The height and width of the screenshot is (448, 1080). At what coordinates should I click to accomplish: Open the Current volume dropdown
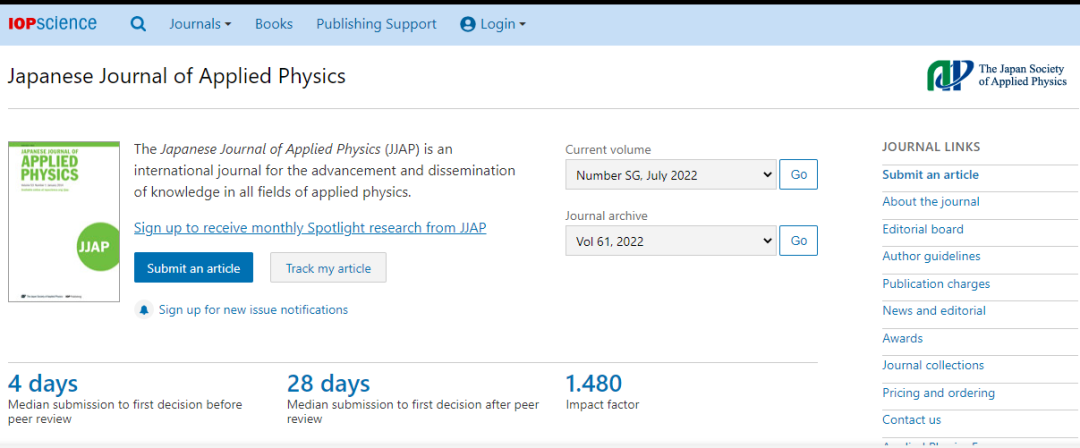point(670,175)
